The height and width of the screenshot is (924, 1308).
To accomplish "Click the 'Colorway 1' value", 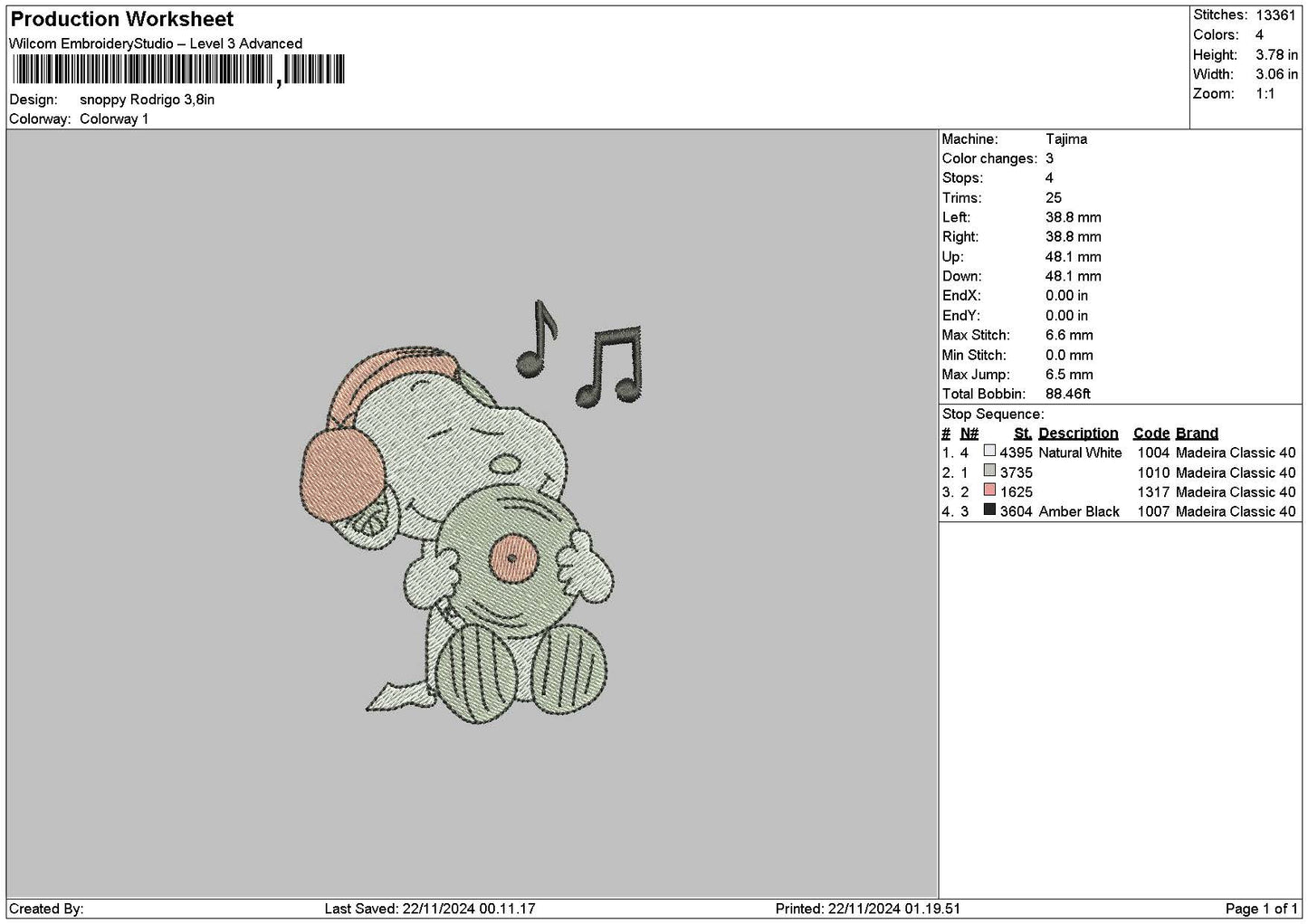I will coord(114,119).
